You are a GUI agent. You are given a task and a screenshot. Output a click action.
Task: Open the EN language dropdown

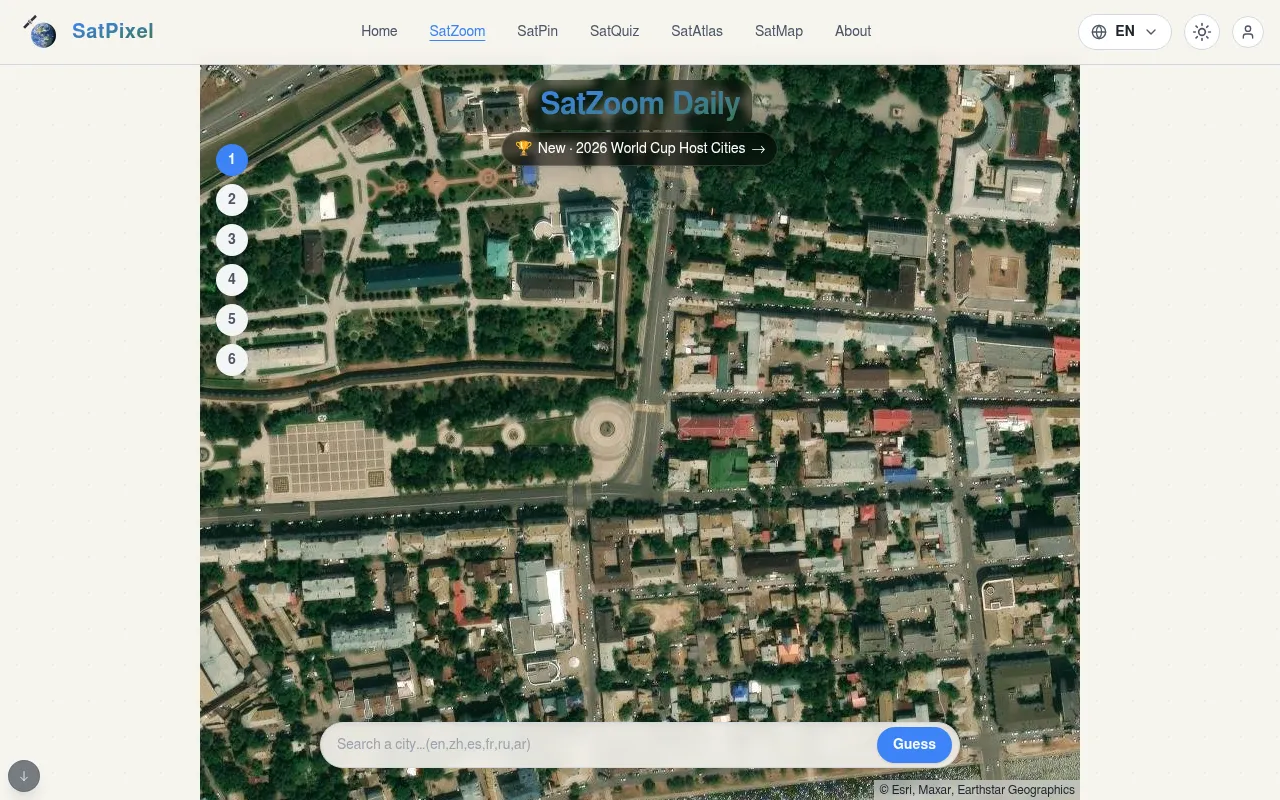(1124, 32)
